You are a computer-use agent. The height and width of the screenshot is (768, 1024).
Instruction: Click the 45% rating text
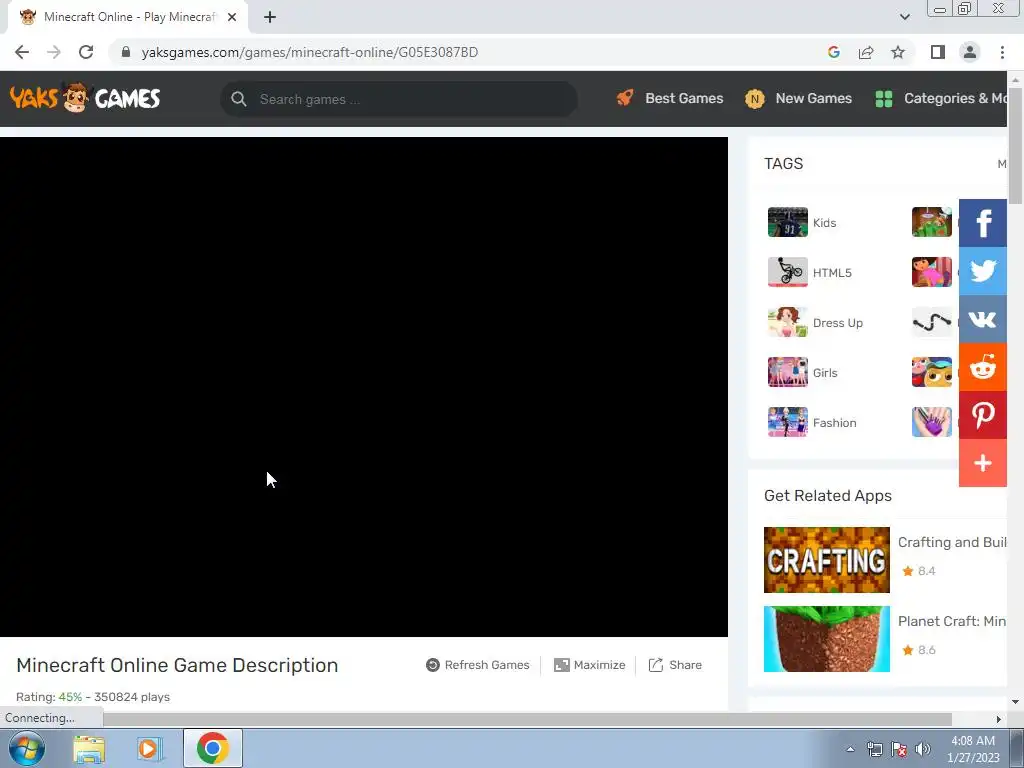point(71,697)
